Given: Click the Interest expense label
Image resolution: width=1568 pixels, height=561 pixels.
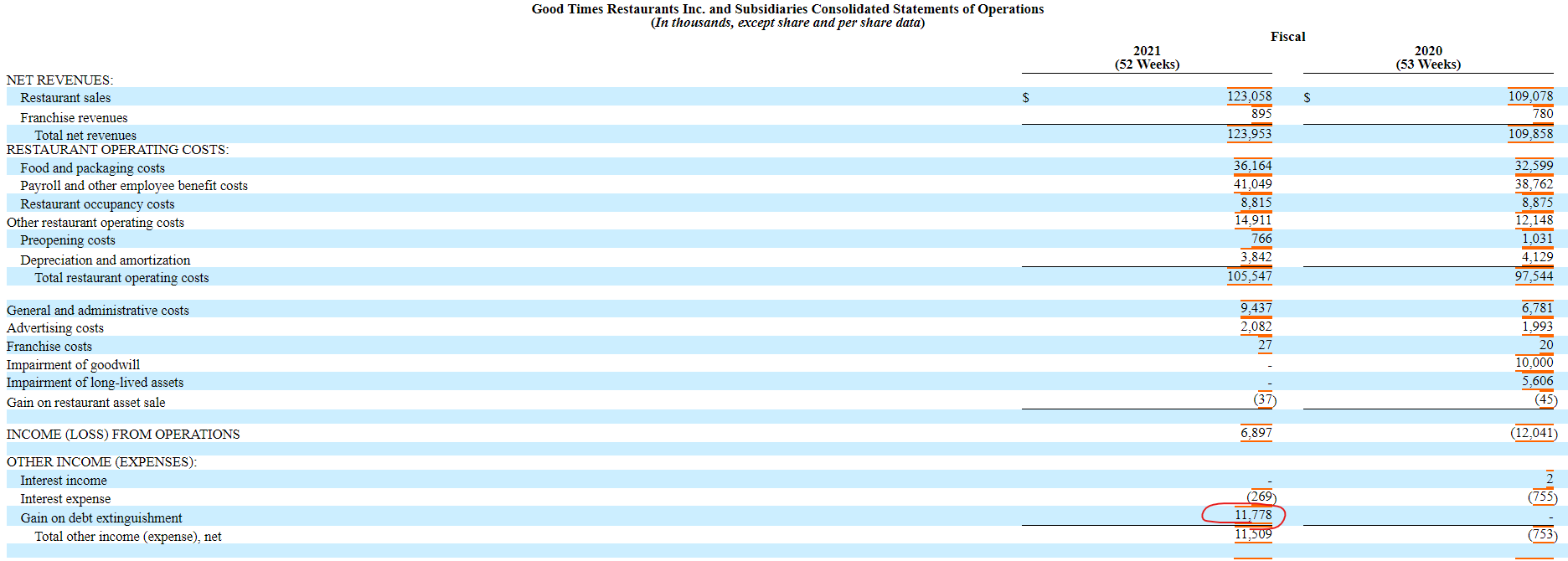Looking at the screenshot, I should (65, 499).
